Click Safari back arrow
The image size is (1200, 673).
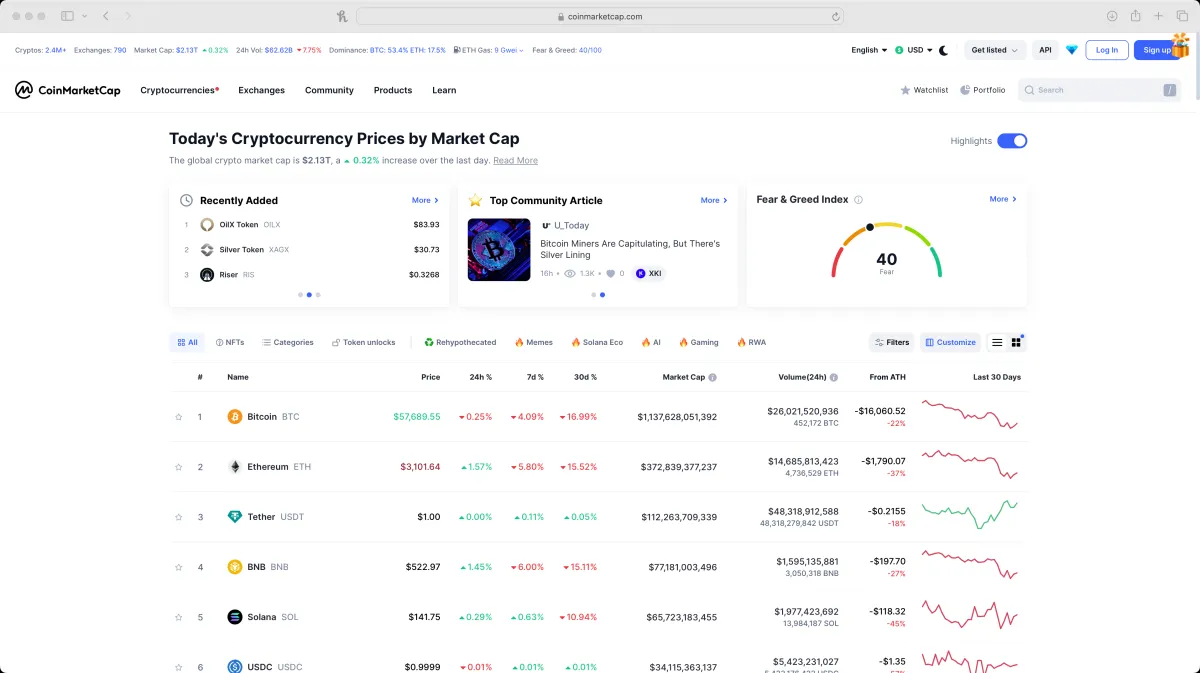106,16
